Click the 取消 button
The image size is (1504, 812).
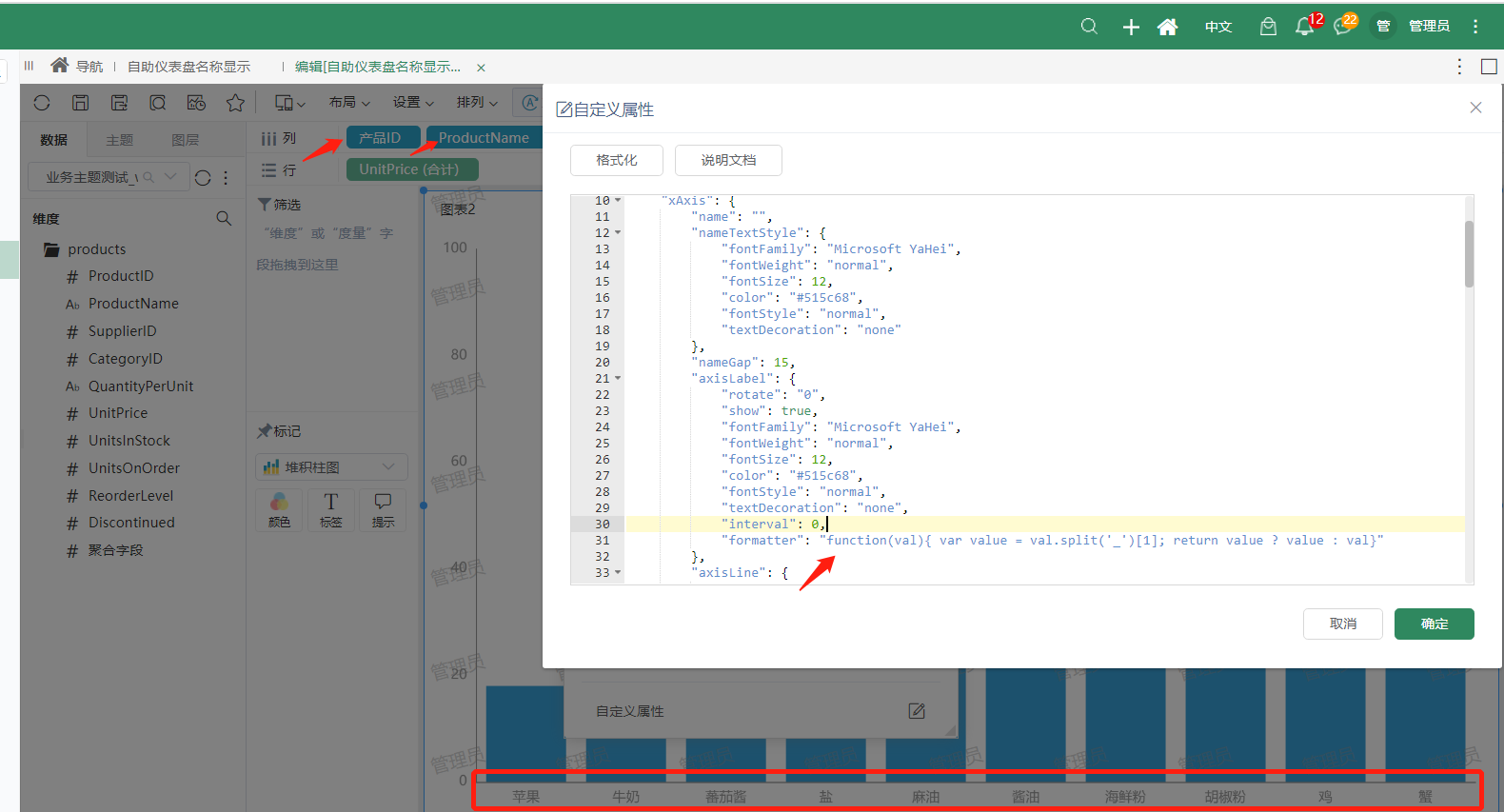(x=1343, y=624)
